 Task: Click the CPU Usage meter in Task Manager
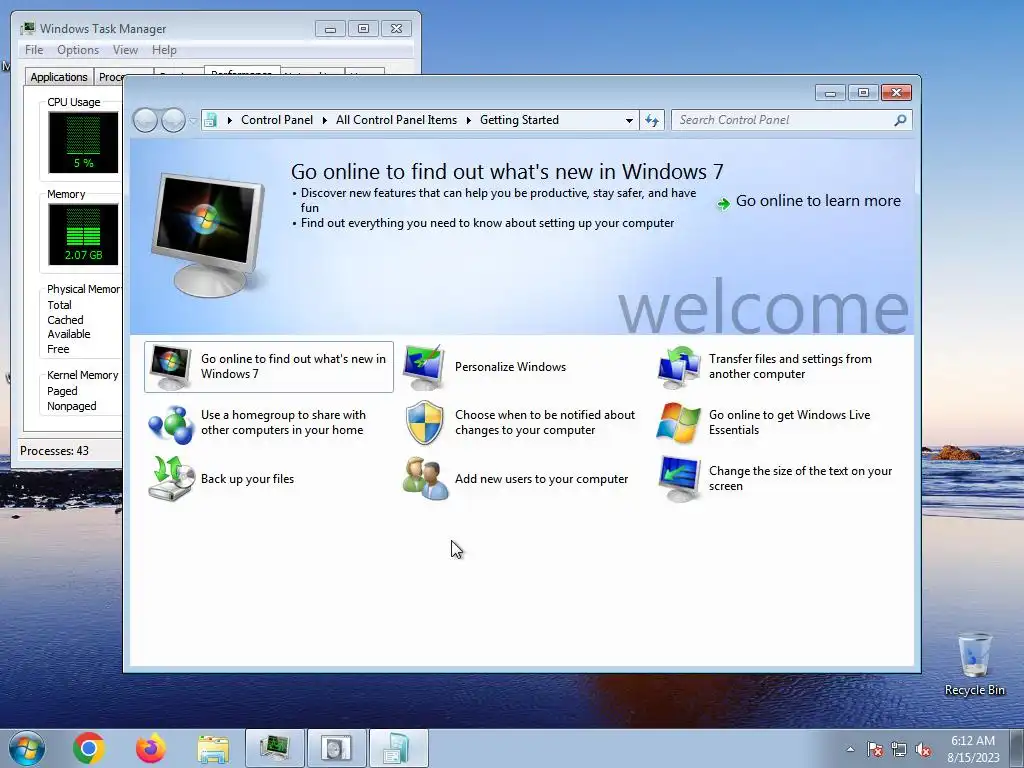click(83, 142)
